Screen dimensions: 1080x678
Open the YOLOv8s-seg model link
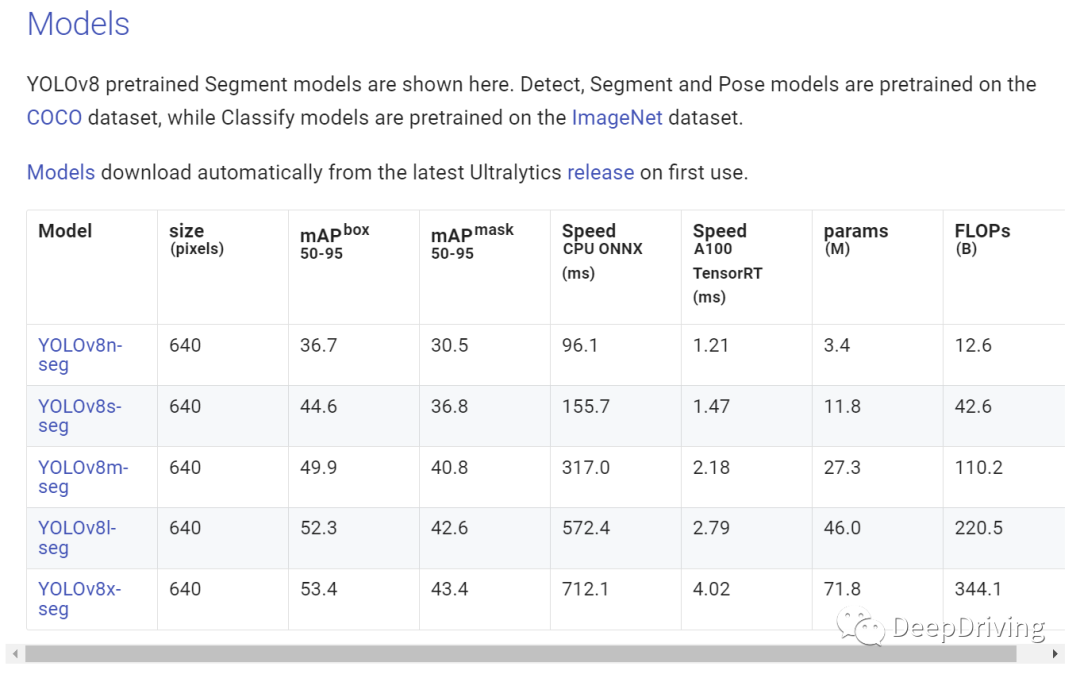tap(79, 415)
